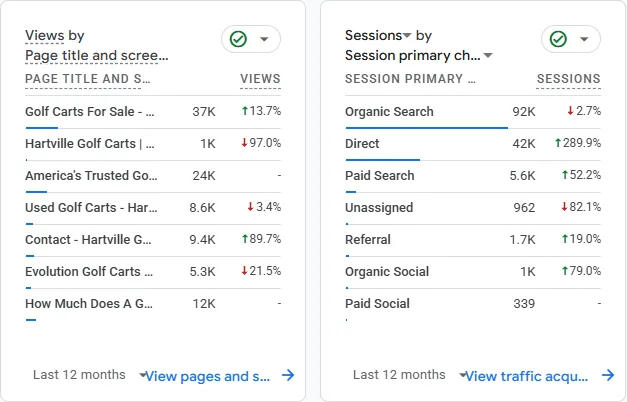The width and height of the screenshot is (627, 402).
Task: Select America's Trusted Go… row
Action: (153, 176)
